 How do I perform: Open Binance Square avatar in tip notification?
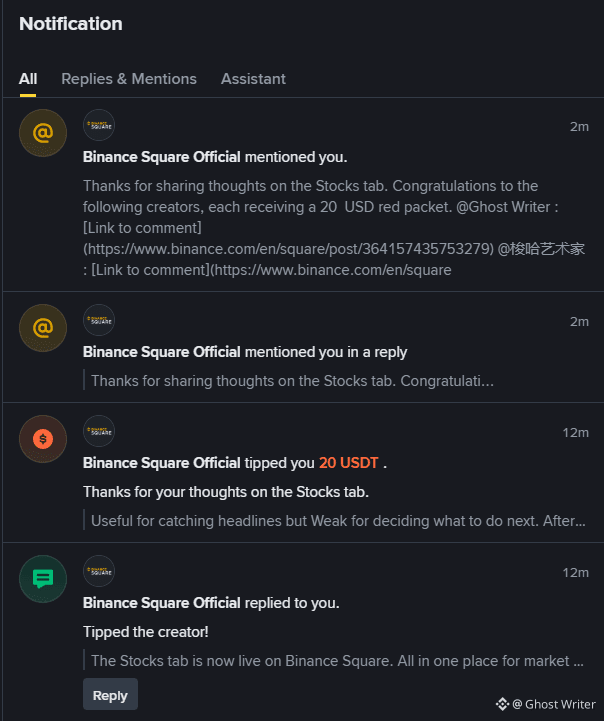click(99, 431)
